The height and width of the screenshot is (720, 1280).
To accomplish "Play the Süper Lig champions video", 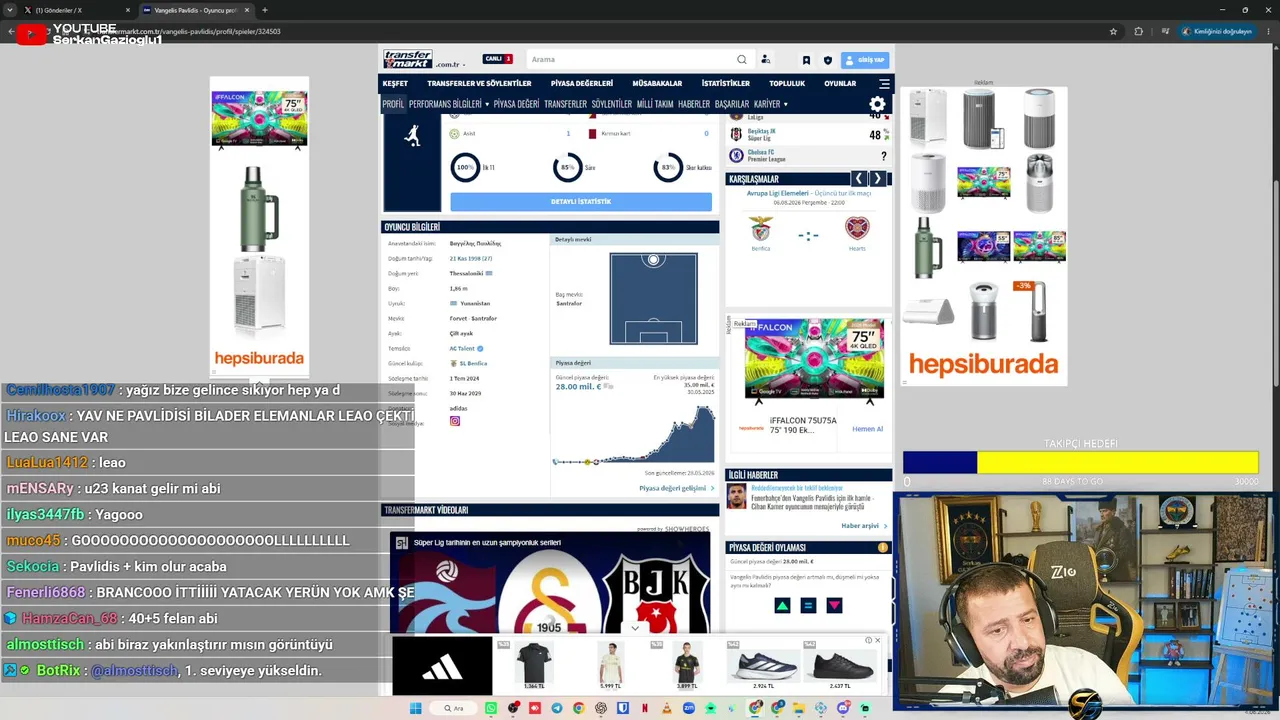I will 550,582.
